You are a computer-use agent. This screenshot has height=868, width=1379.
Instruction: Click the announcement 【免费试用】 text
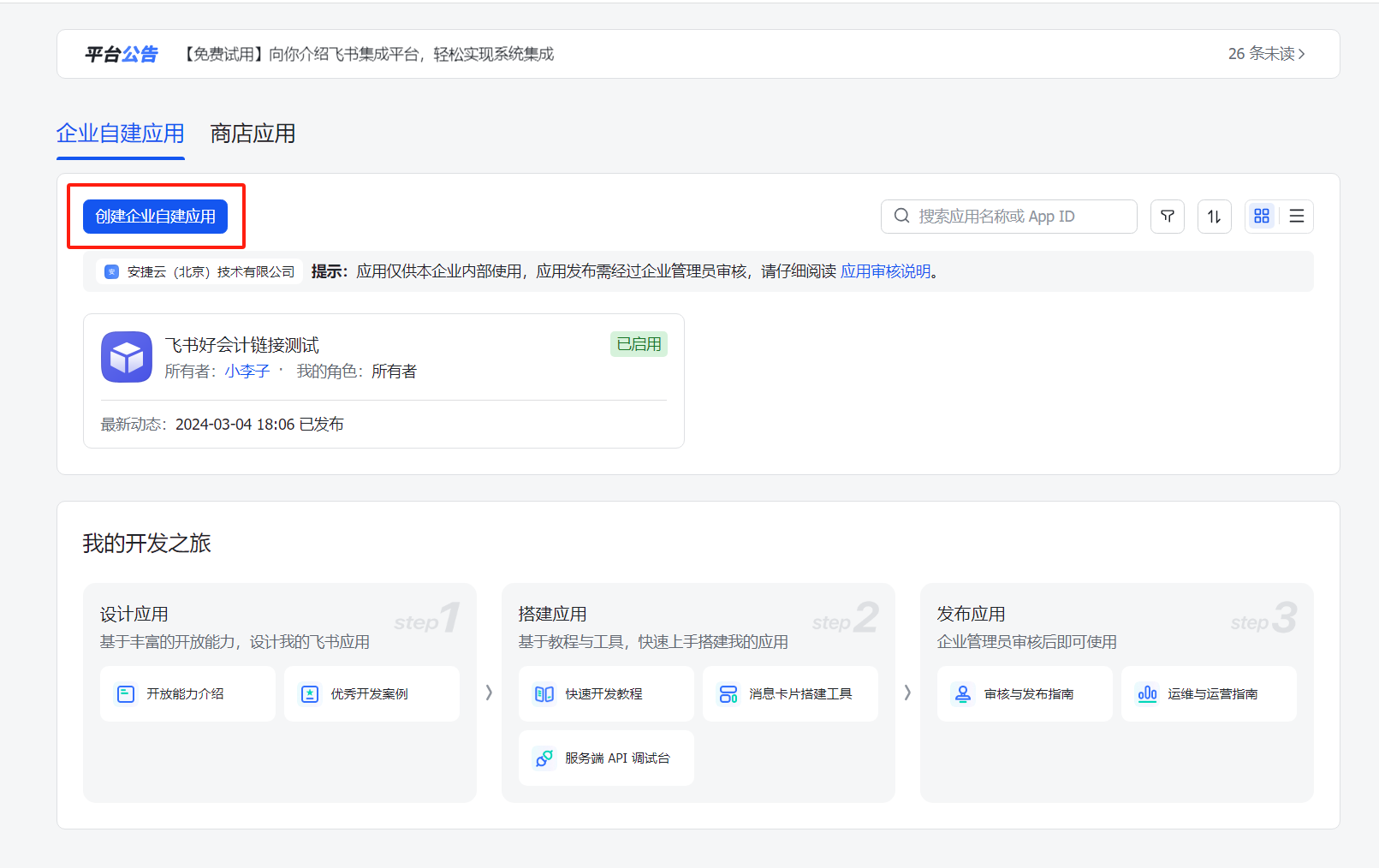367,54
